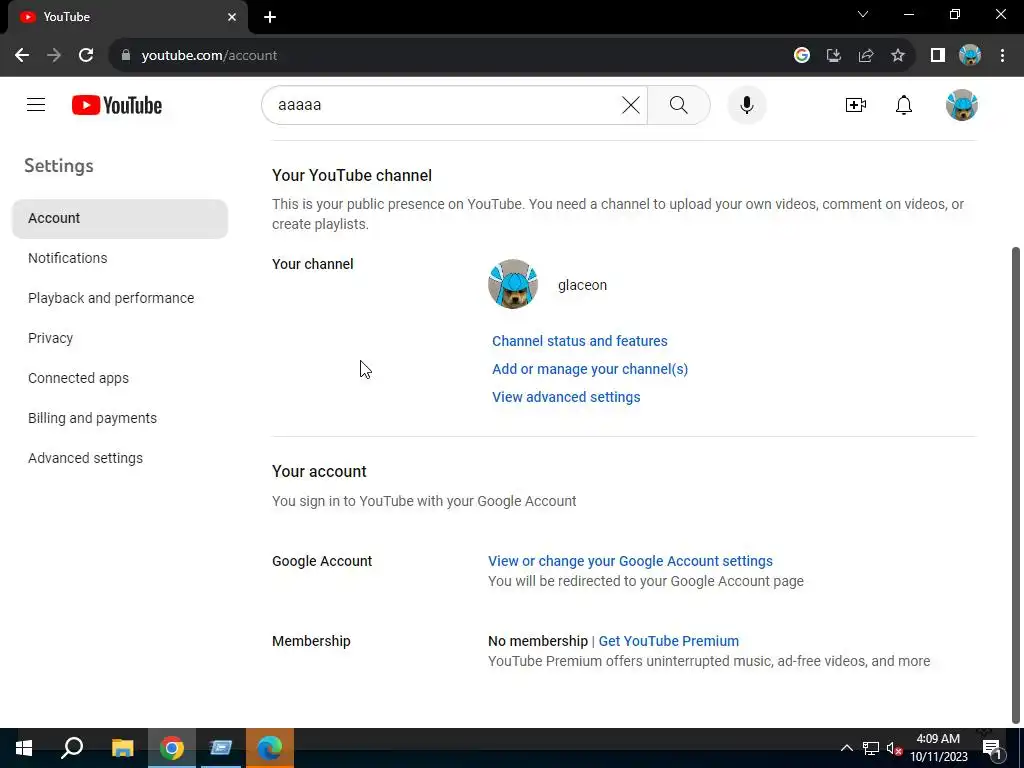This screenshot has width=1024, height=768.
Task: Click the Google icon in address bar
Action: point(802,56)
